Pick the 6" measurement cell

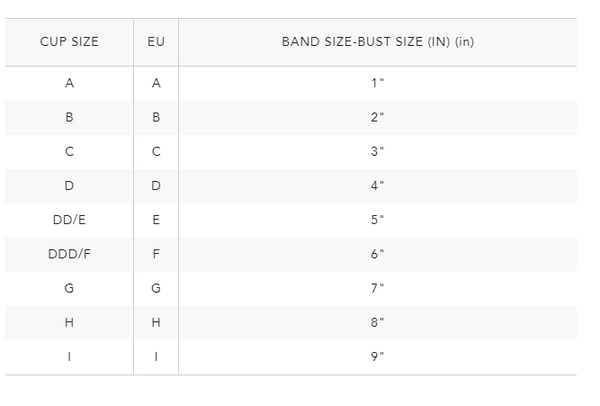pyautogui.click(x=377, y=254)
